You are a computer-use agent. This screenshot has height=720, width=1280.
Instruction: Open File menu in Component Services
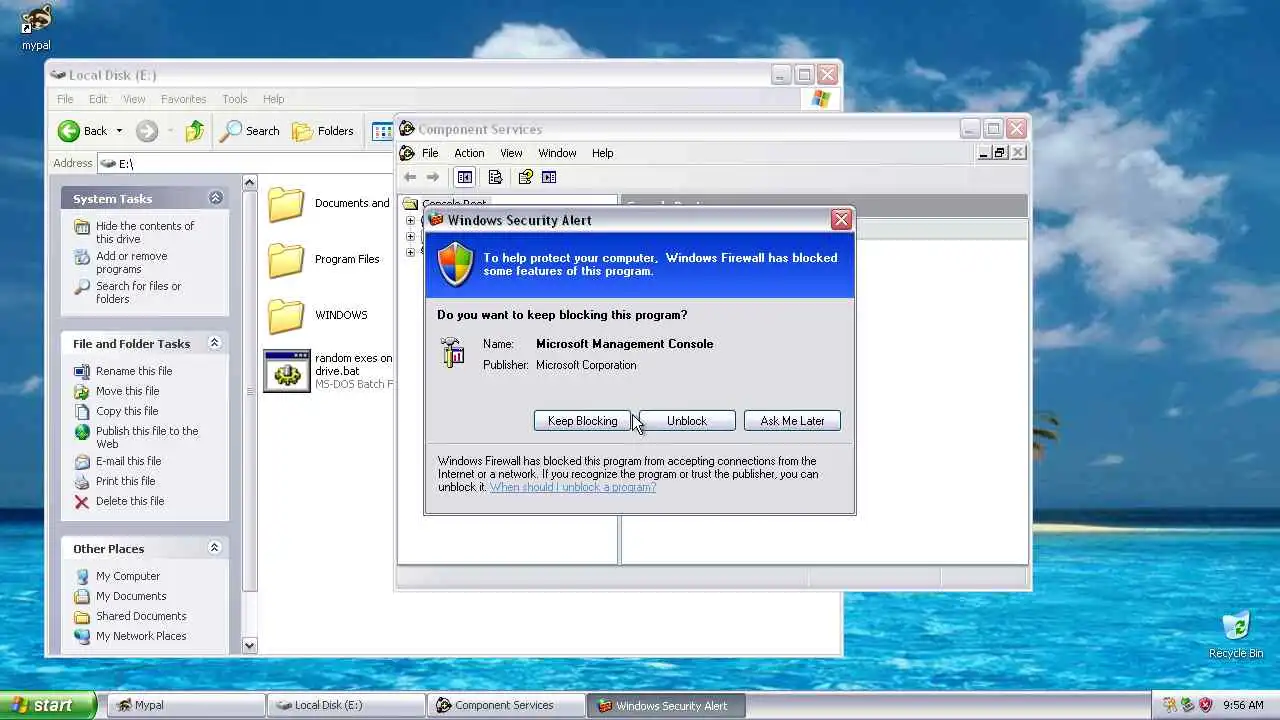(430, 153)
